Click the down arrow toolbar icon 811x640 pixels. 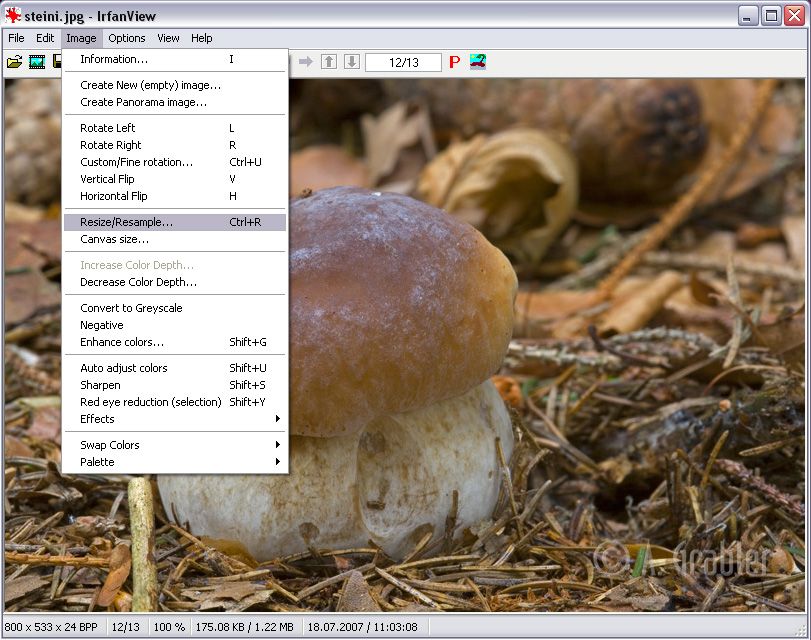click(x=351, y=62)
